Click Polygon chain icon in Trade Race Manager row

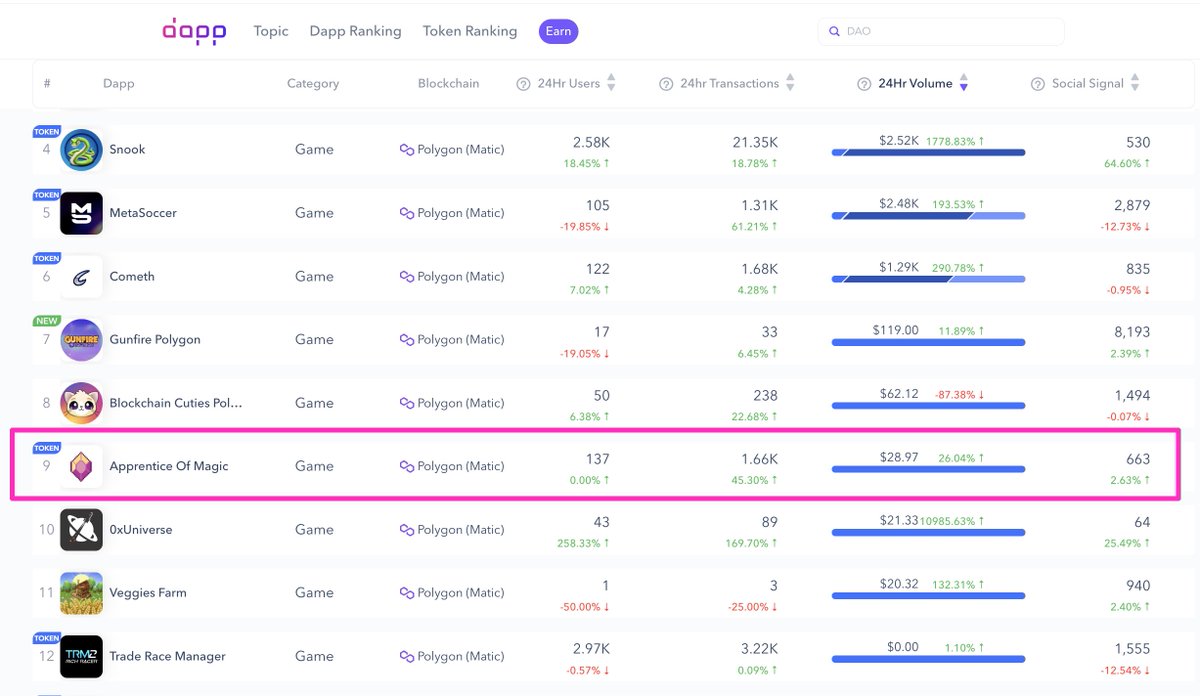coord(406,657)
